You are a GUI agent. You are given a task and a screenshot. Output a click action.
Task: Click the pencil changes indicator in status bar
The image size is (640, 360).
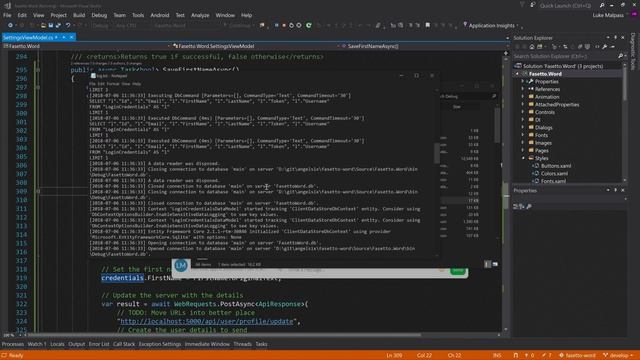[546, 355]
